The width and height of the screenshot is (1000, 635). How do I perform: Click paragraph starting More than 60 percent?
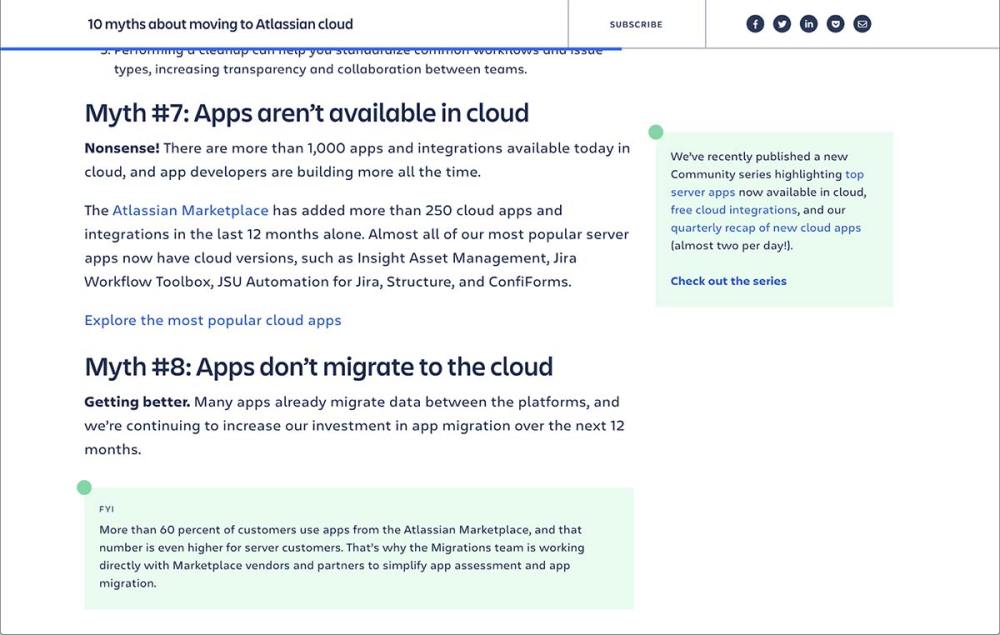[x=342, y=556]
